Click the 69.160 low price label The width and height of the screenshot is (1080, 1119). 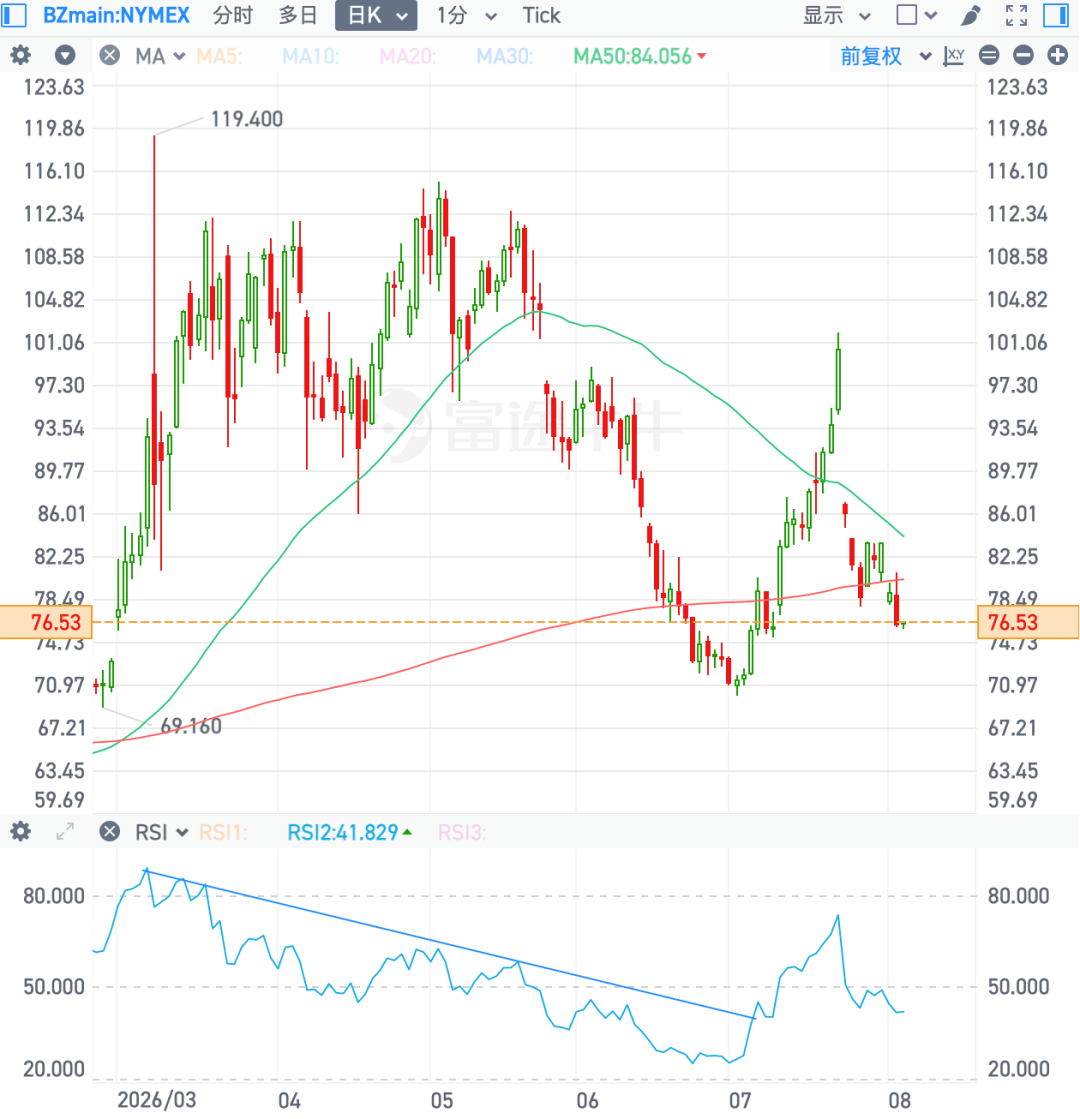191,726
